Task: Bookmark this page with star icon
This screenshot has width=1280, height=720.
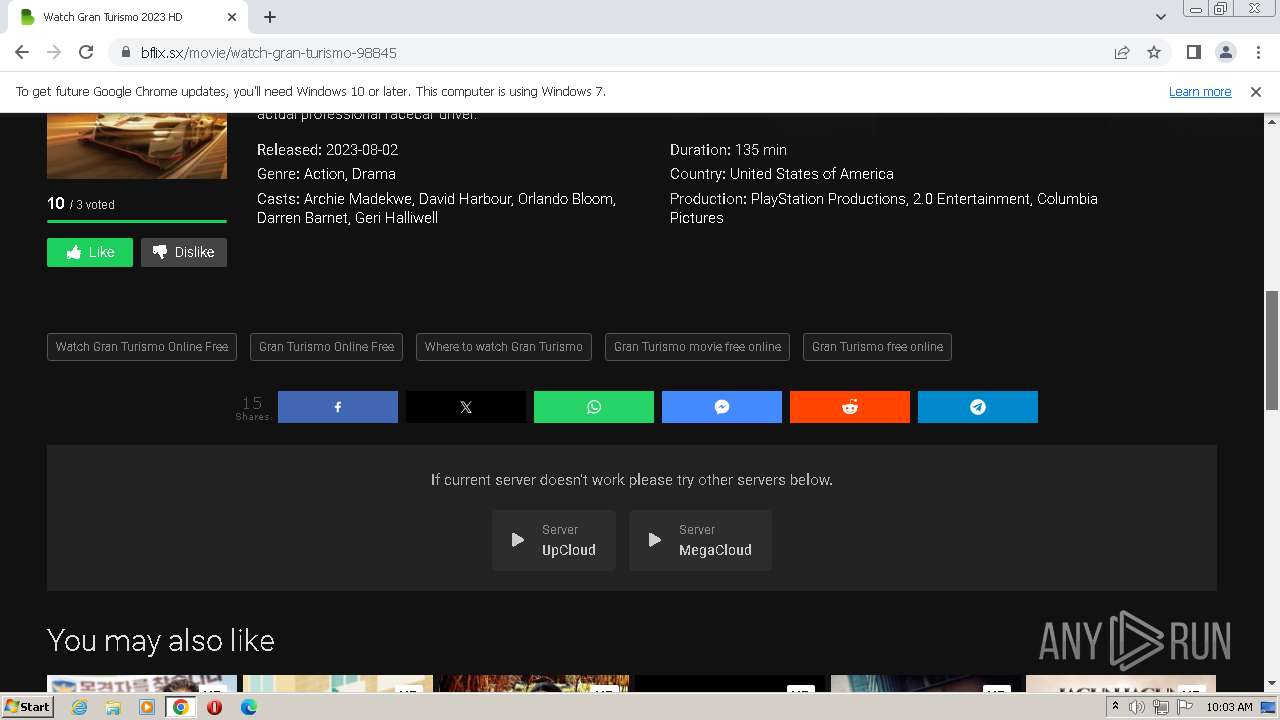Action: coord(1154,52)
